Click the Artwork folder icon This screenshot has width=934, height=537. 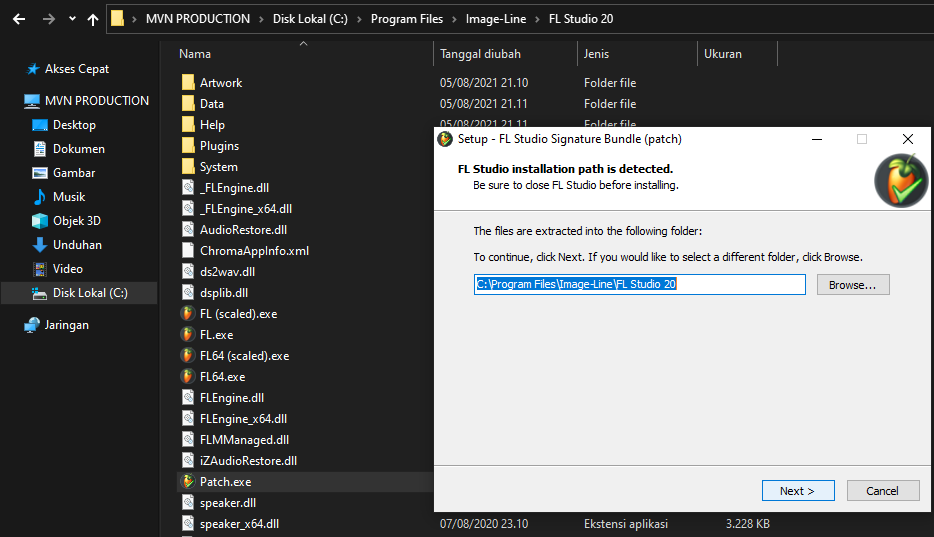coord(188,82)
